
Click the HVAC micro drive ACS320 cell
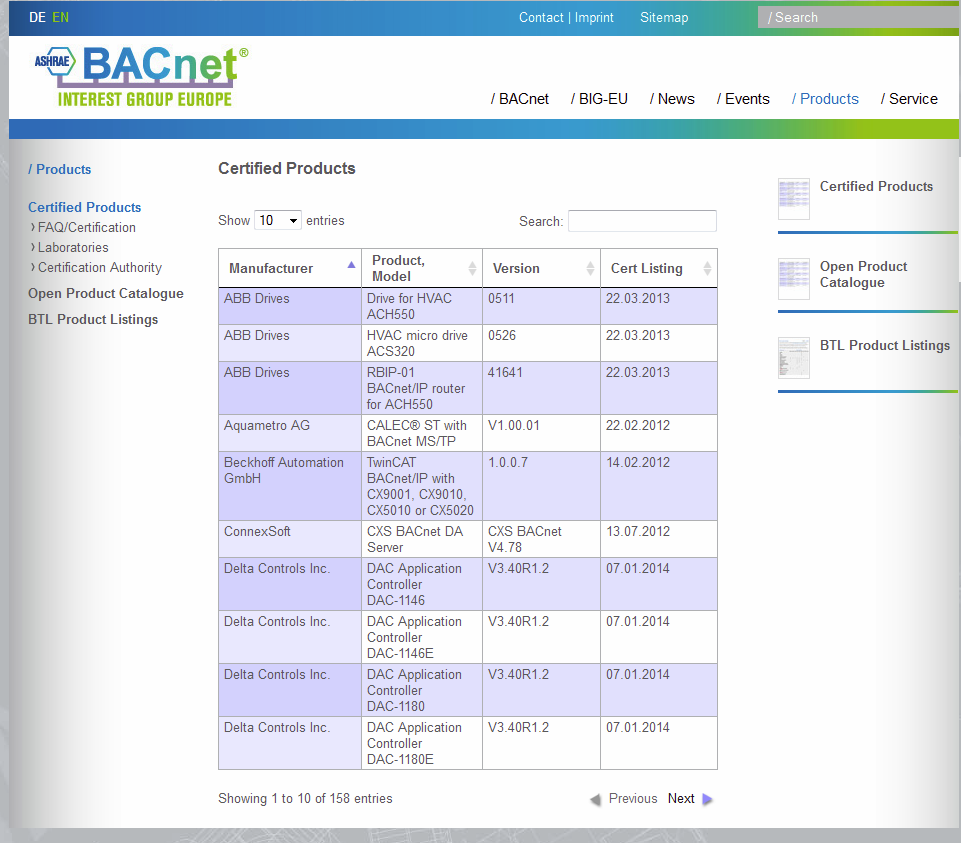click(422, 343)
